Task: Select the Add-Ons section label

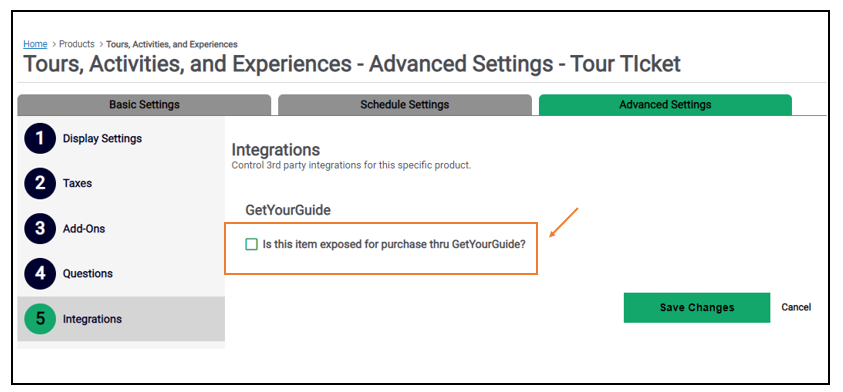Action: pyautogui.click(x=84, y=229)
